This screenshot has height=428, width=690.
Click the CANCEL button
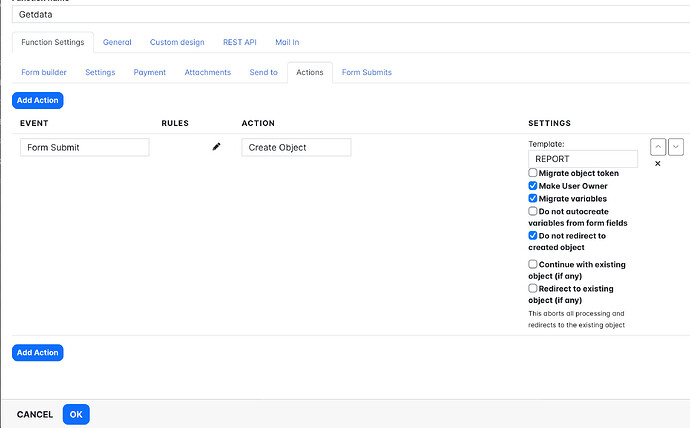35,414
